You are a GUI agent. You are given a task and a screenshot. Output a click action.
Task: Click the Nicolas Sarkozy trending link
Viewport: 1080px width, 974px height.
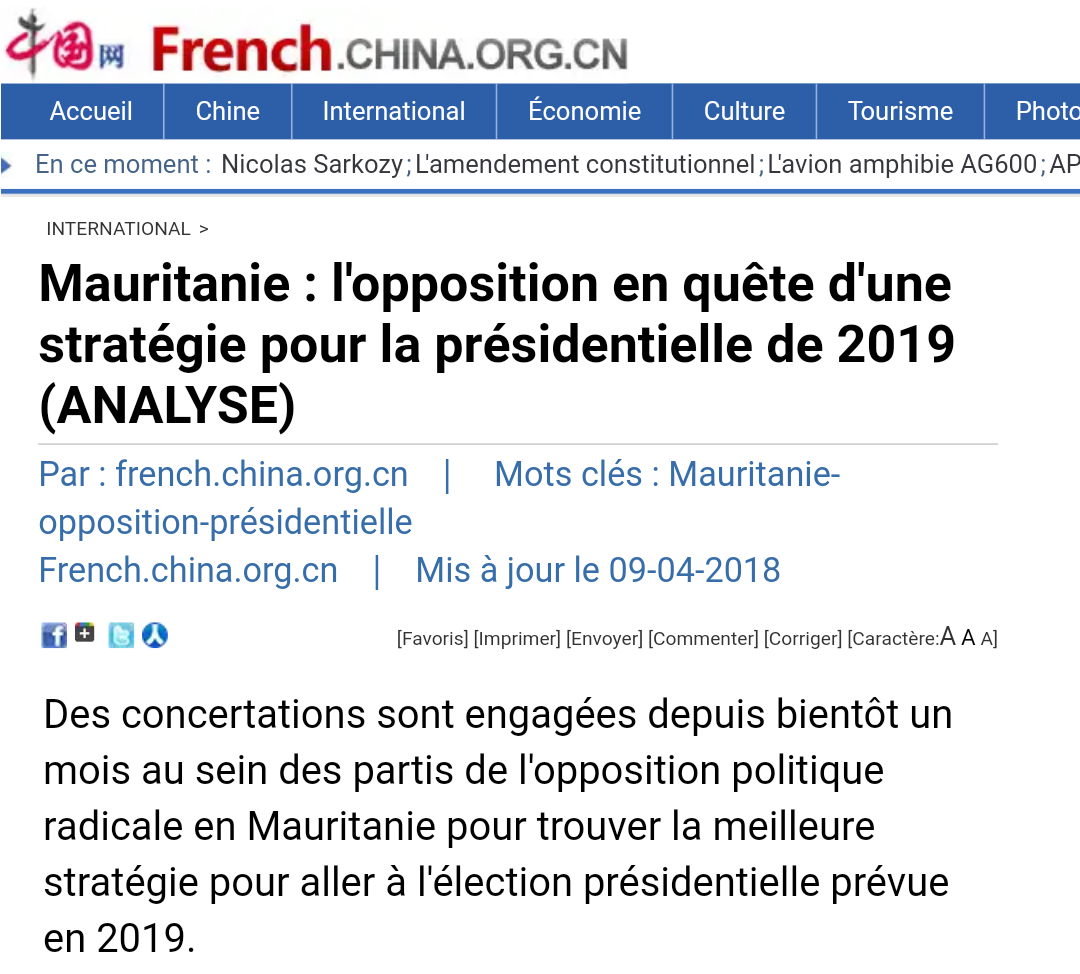pos(312,165)
